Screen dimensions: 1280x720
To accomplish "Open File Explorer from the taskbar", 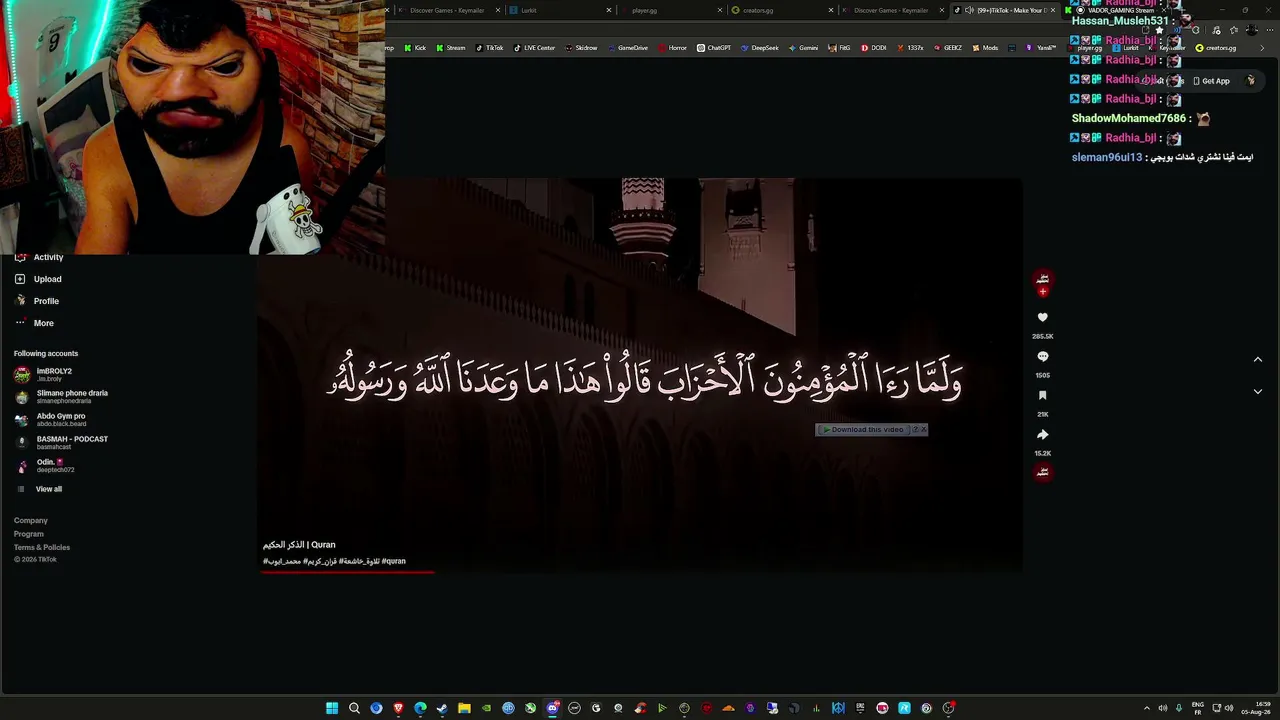I will tap(464, 708).
